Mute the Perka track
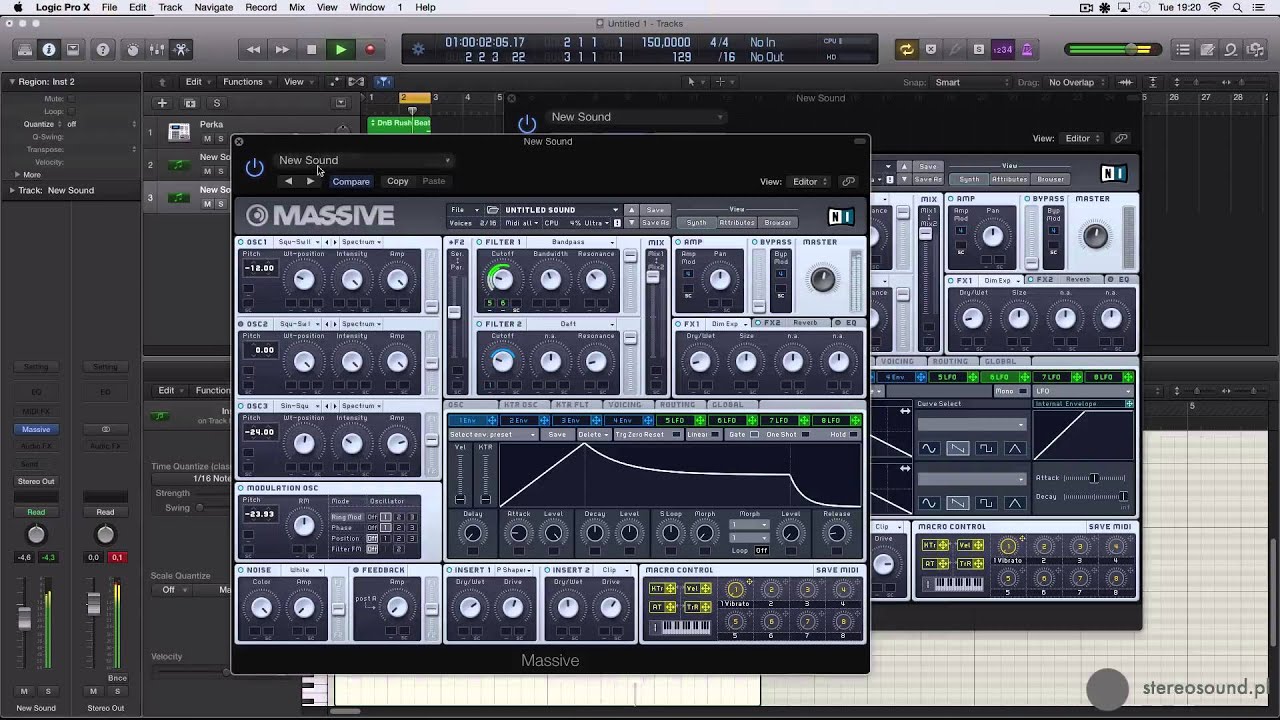Image resolution: width=1280 pixels, height=720 pixels. coord(207,138)
